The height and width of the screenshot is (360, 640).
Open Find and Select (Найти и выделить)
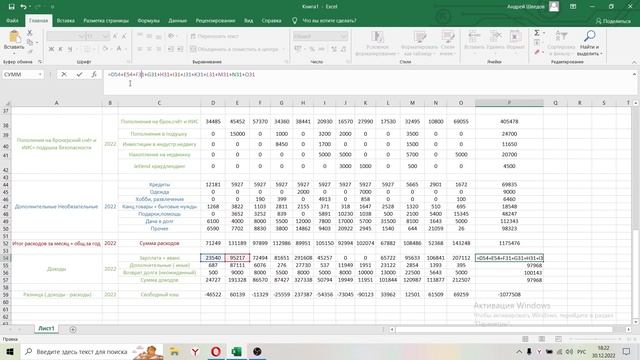(589, 43)
